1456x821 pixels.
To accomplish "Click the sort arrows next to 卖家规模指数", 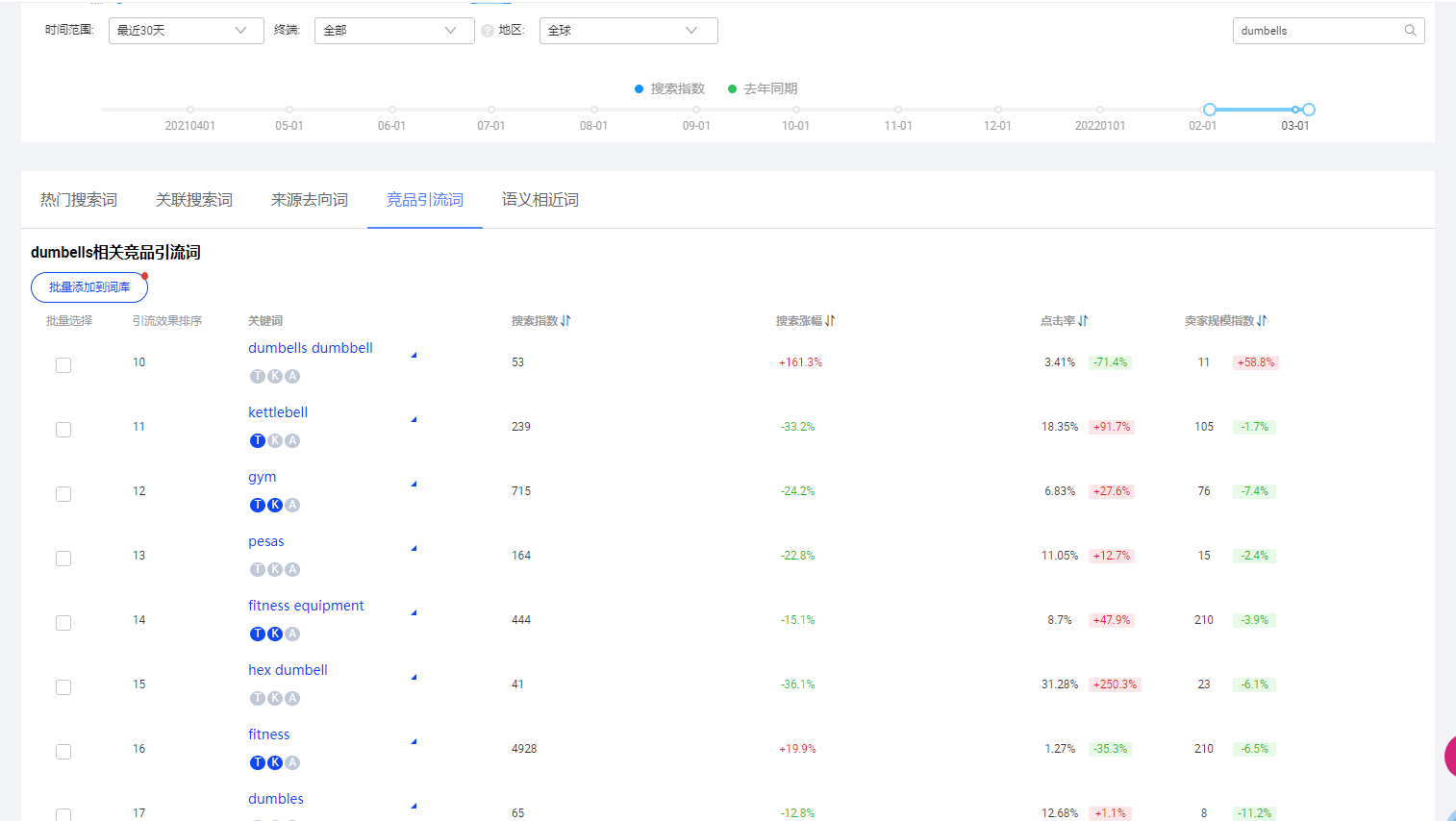I will [1260, 320].
